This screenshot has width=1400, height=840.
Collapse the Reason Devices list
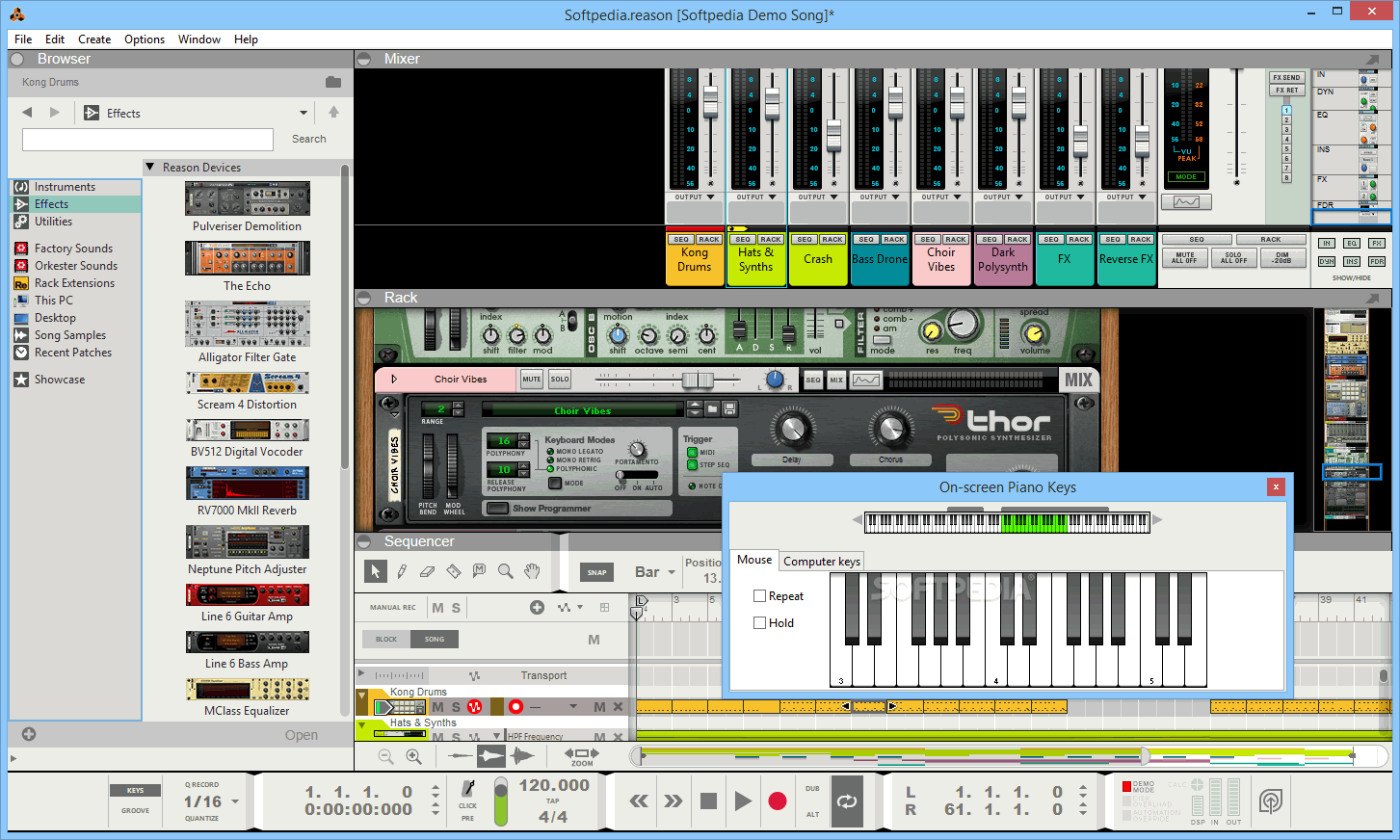150,167
